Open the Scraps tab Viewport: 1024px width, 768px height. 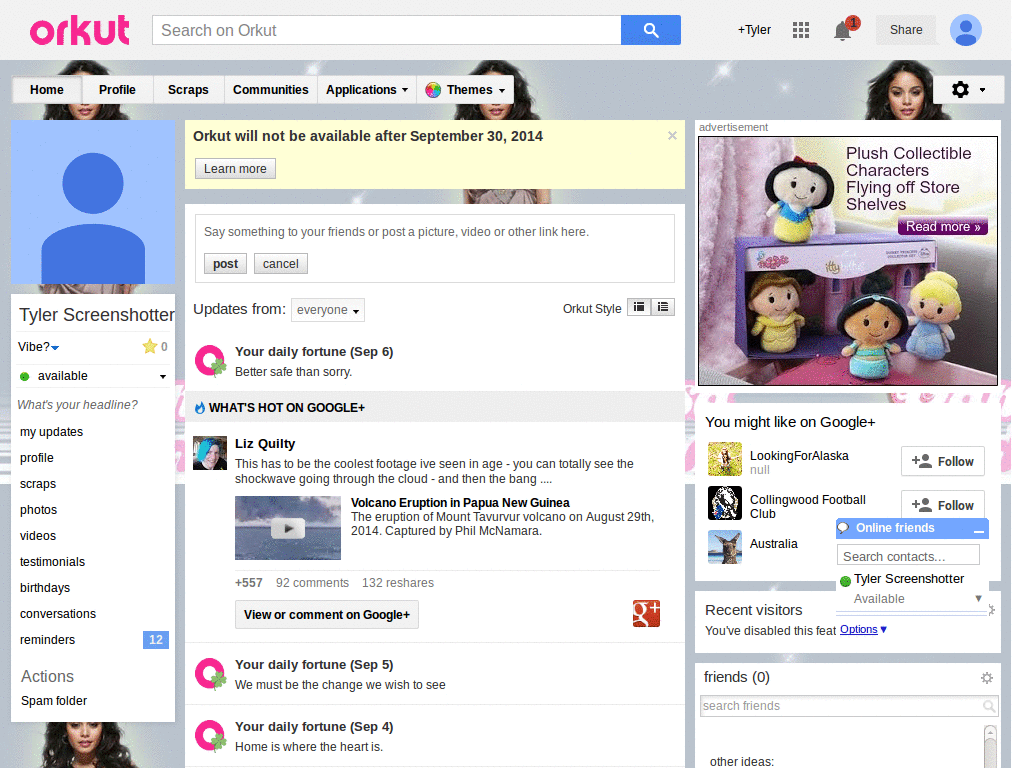(188, 90)
